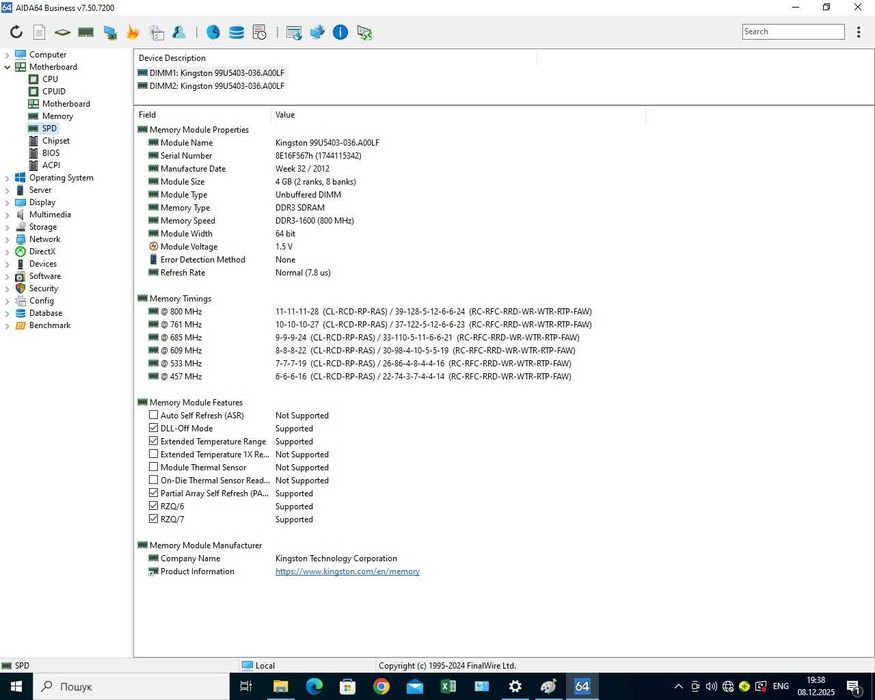Open the monitor diagnostics toolbar icon
Image resolution: width=875 pixels, height=700 pixels.
click(110, 32)
